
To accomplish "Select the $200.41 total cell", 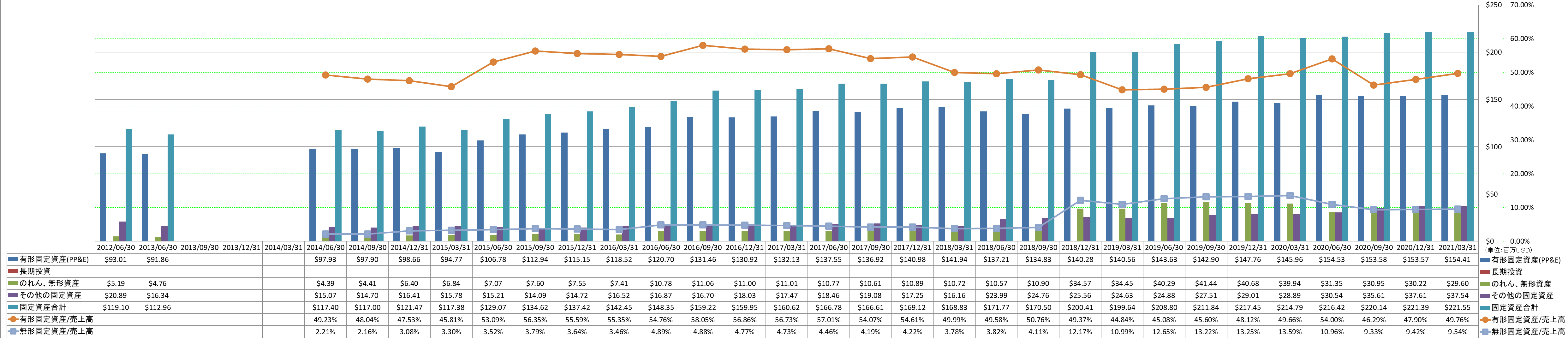I will 1081,308.
